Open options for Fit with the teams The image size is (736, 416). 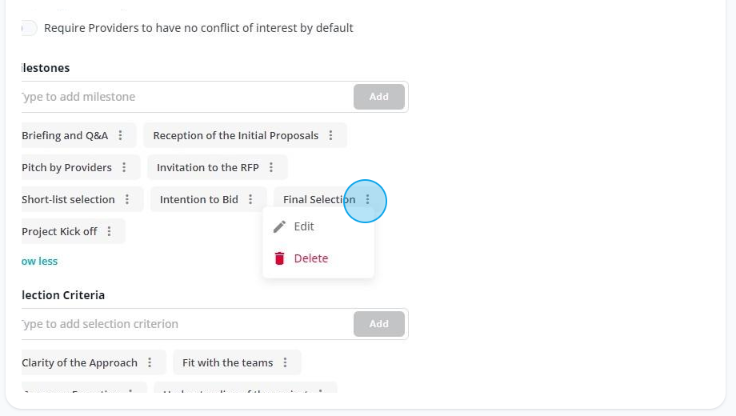(285, 362)
